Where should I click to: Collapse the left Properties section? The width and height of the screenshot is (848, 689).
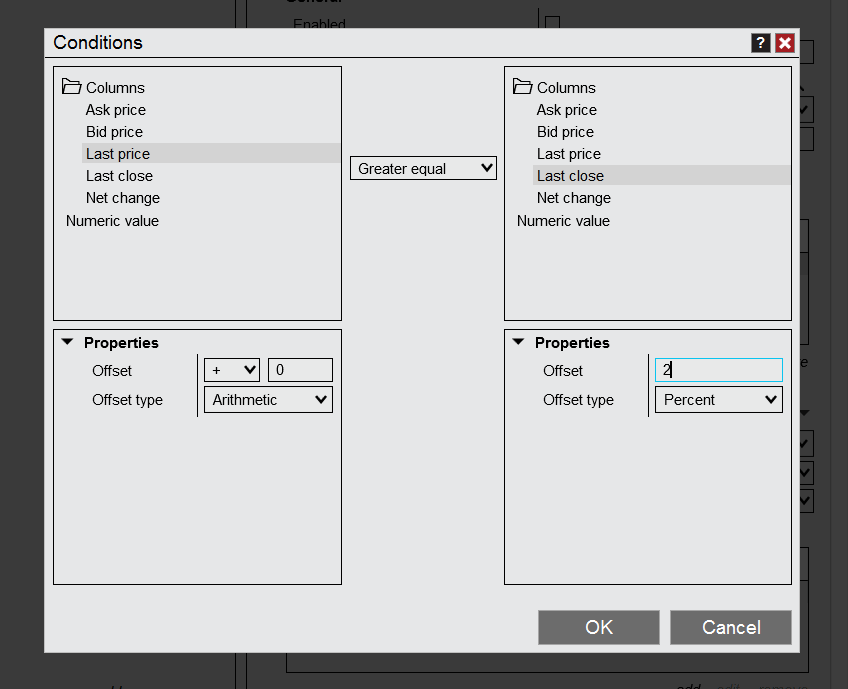(x=68, y=342)
